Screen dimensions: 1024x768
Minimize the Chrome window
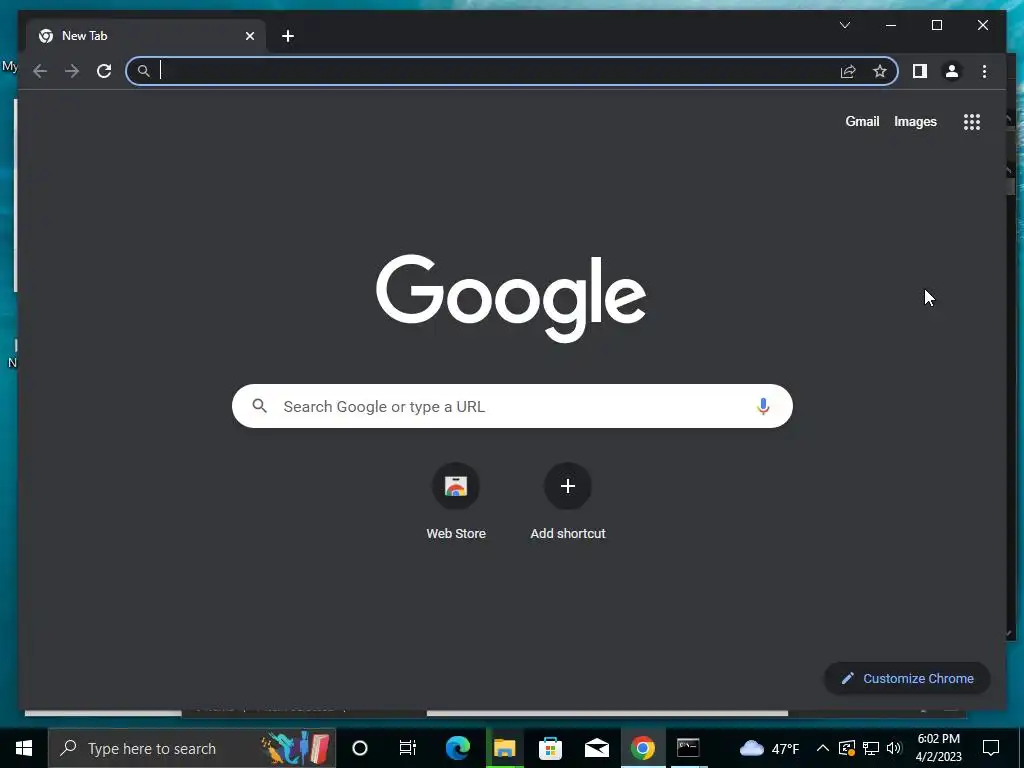tap(891, 25)
